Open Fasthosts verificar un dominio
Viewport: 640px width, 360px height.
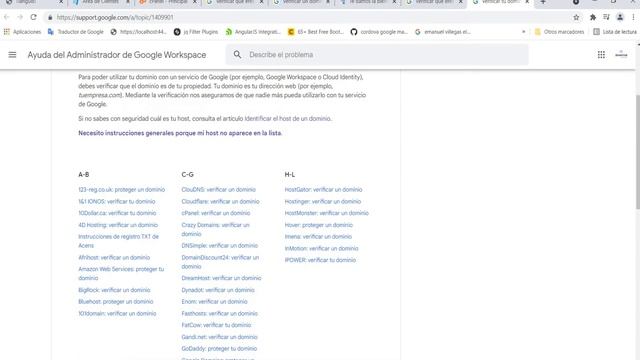click(220, 313)
